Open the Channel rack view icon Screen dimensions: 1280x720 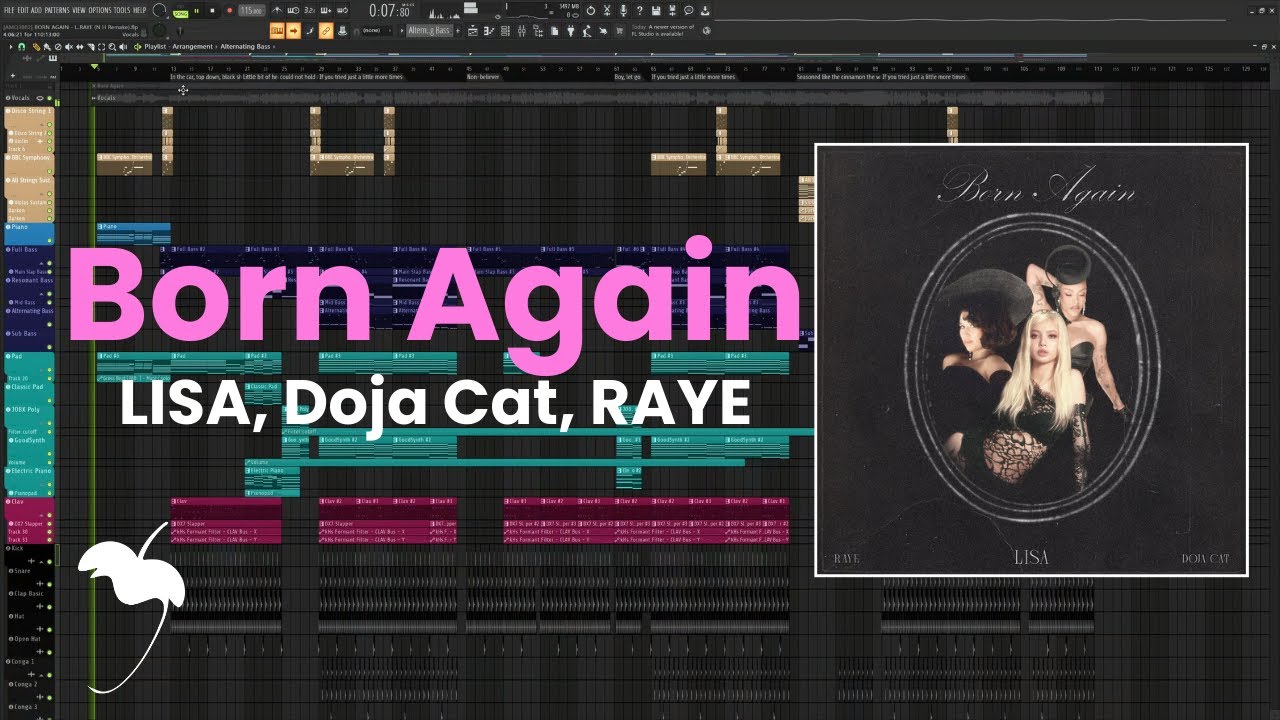505,31
